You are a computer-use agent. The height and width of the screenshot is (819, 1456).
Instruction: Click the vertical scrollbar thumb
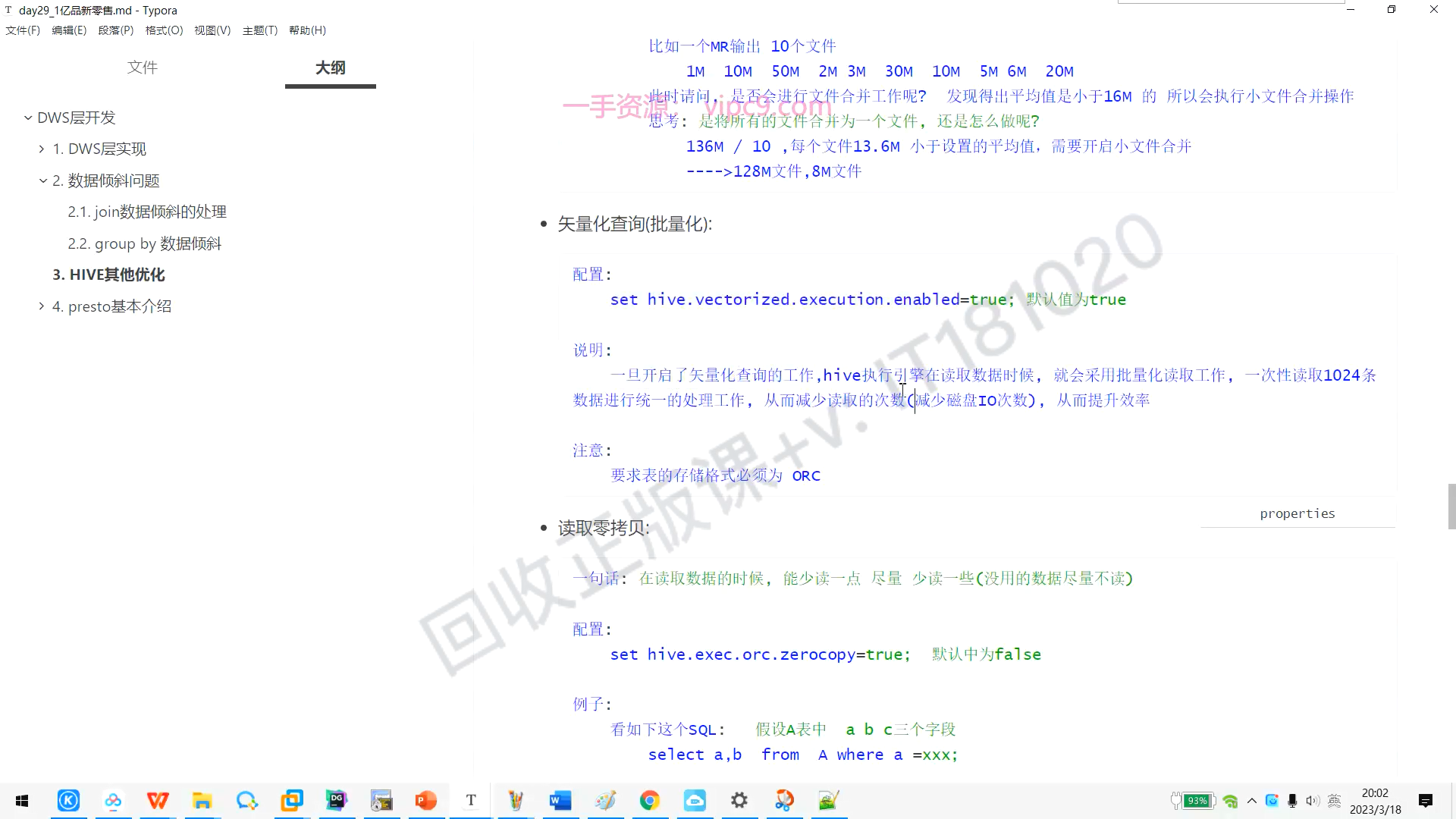click(1451, 507)
